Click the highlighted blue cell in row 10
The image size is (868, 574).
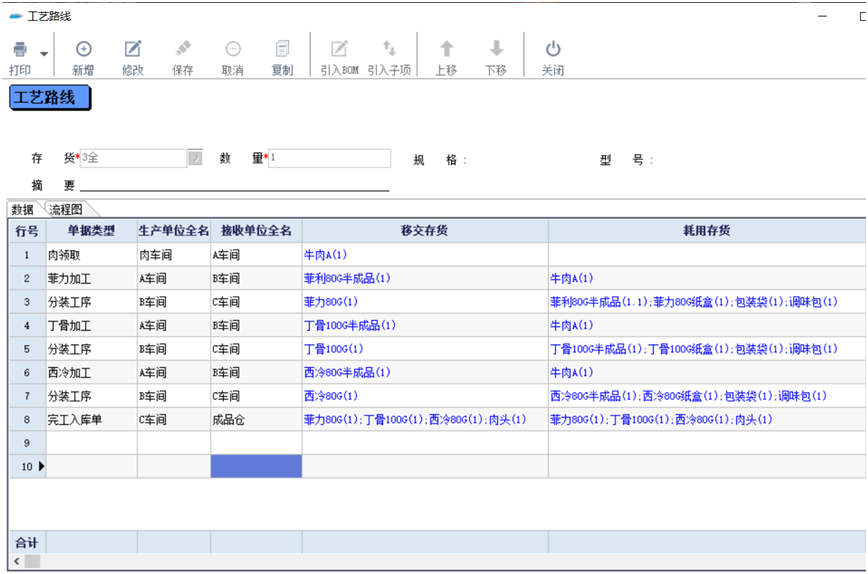(256, 467)
